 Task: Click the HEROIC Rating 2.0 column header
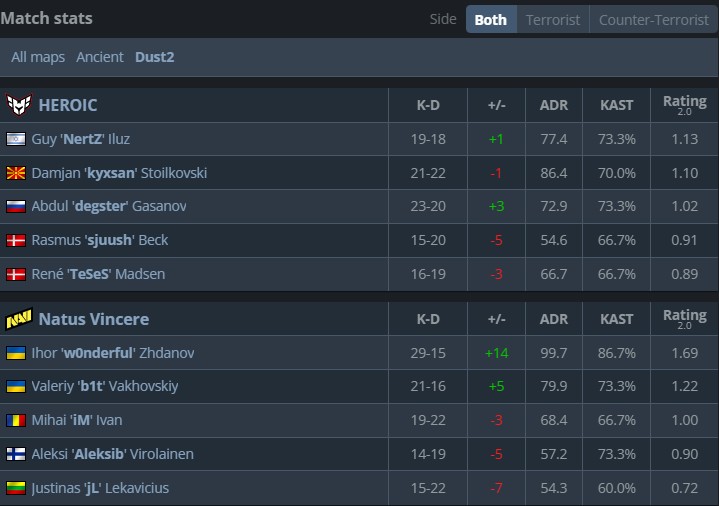tap(684, 105)
